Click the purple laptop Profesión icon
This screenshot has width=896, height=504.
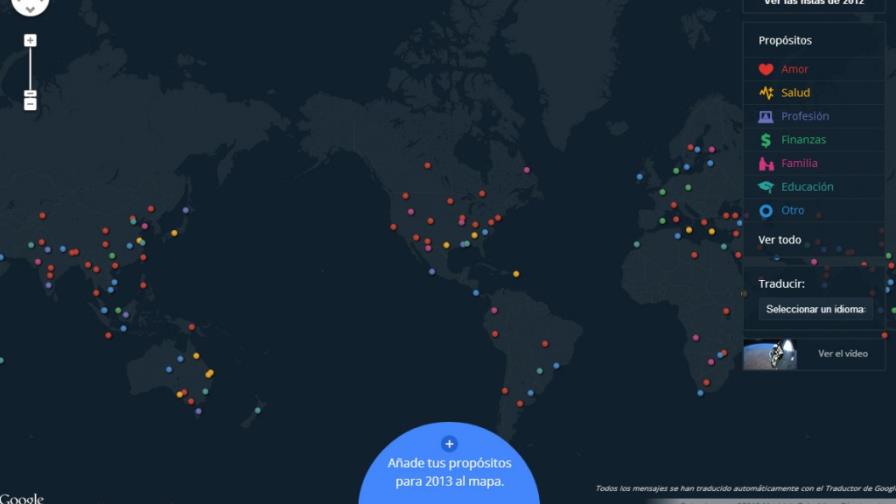[x=766, y=117]
